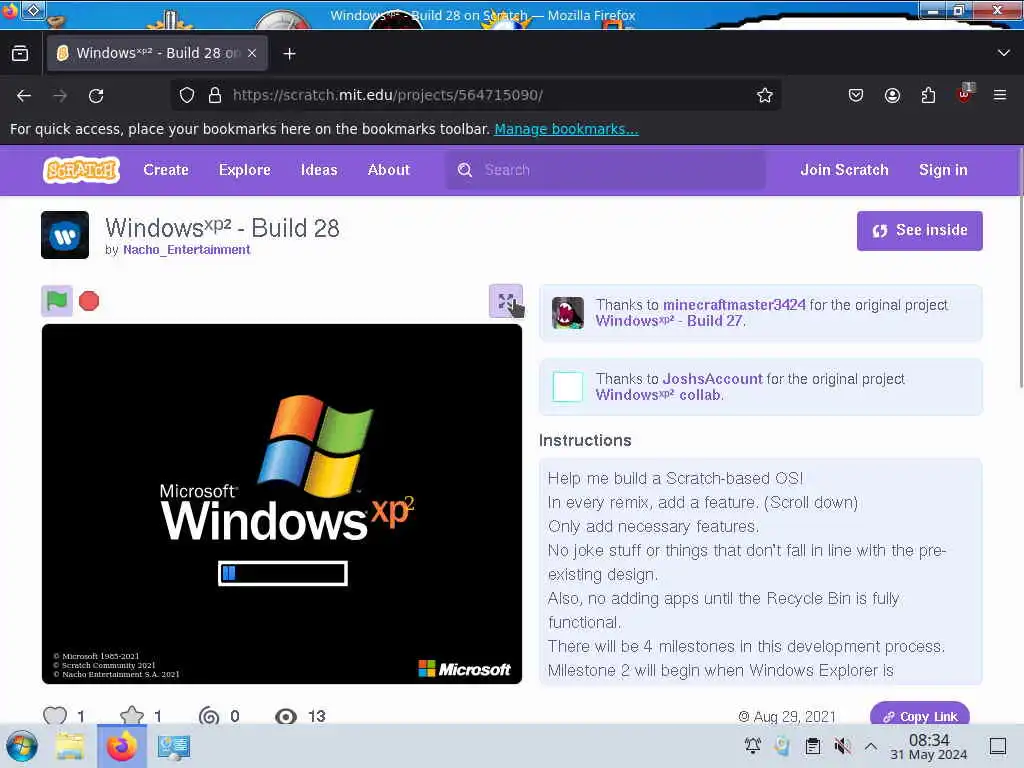Open the Explore menu item

tap(245, 170)
